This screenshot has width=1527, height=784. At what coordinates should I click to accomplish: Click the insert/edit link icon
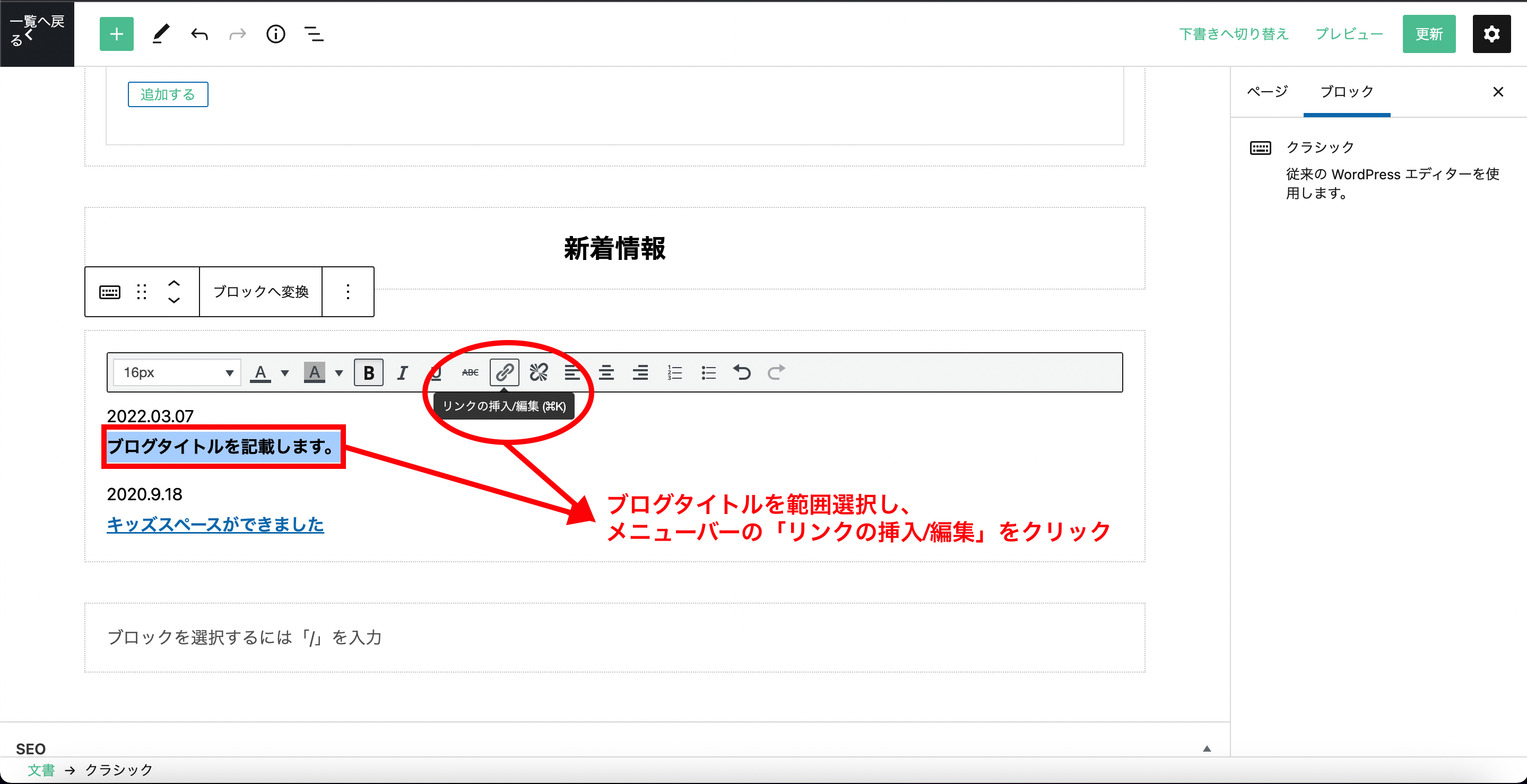505,372
